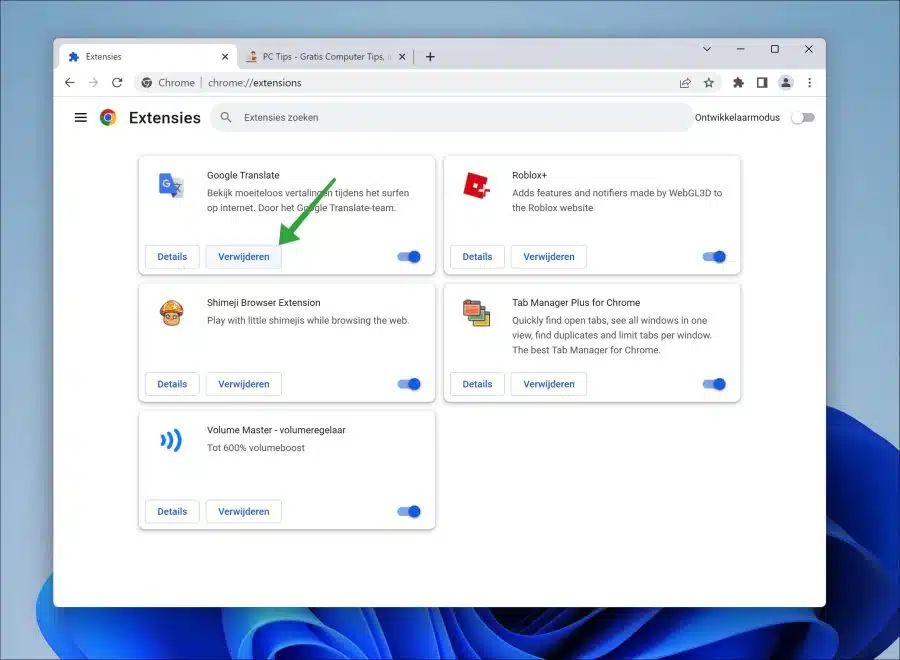Click the Google Translate extension icon
Screen dimensions: 900x660
click(170, 185)
